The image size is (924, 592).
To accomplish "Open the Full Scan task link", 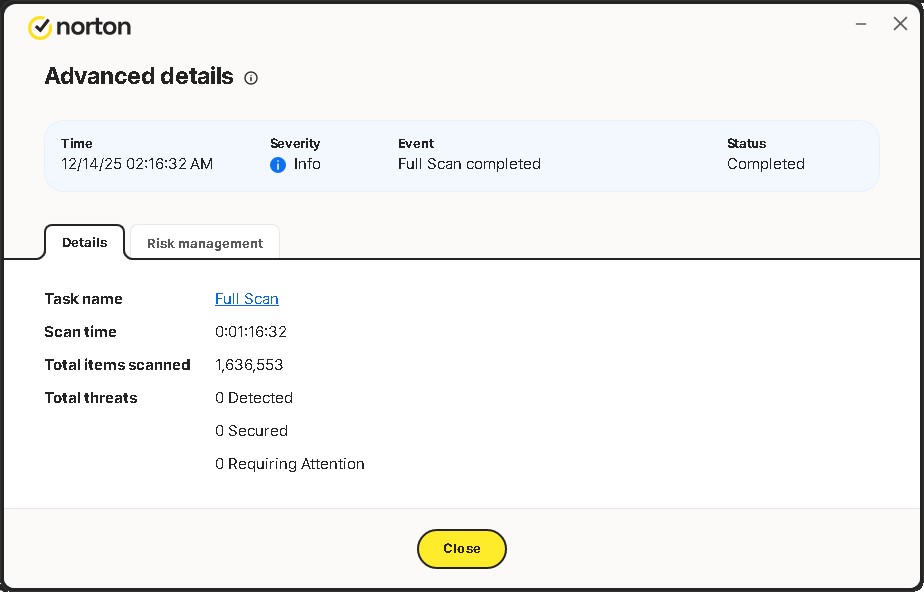I will (247, 299).
